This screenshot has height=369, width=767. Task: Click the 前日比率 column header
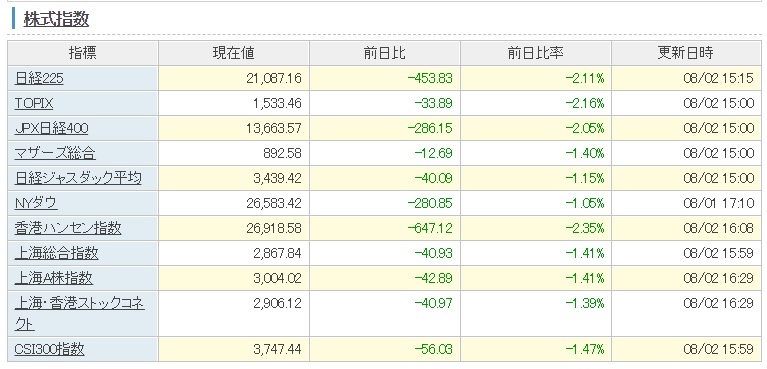536,53
